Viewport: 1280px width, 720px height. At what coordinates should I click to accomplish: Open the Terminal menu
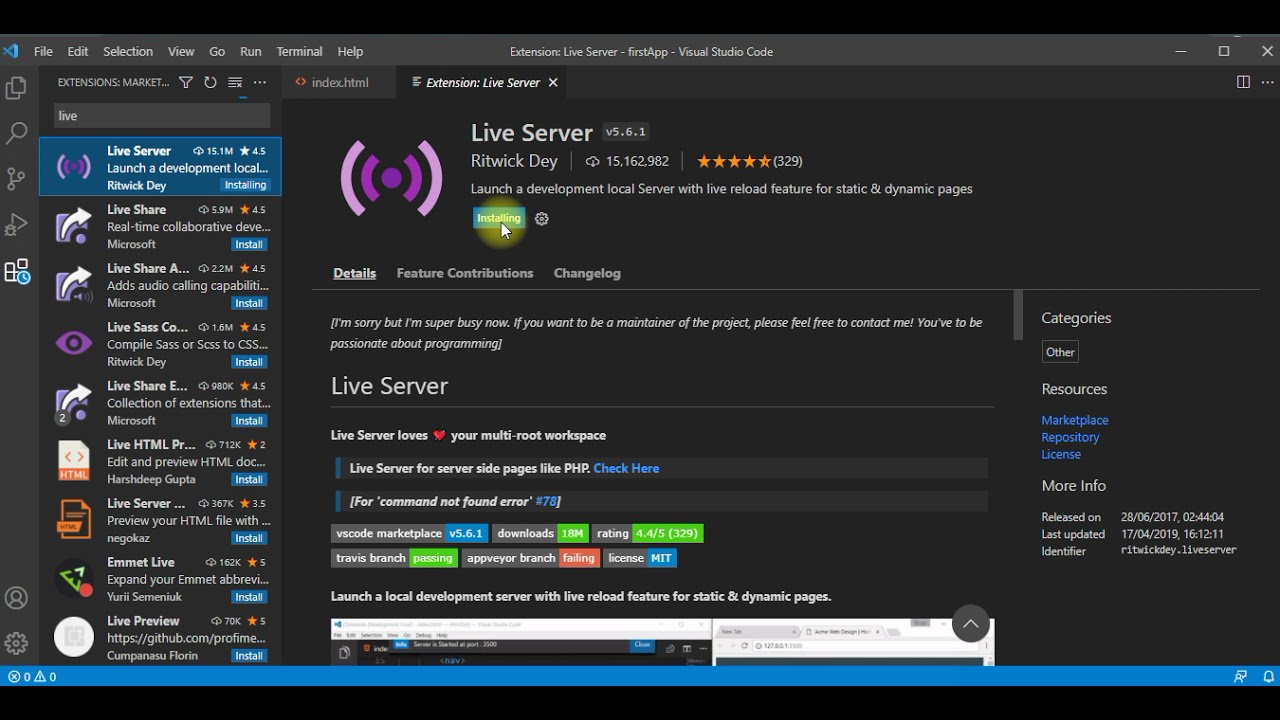click(299, 51)
